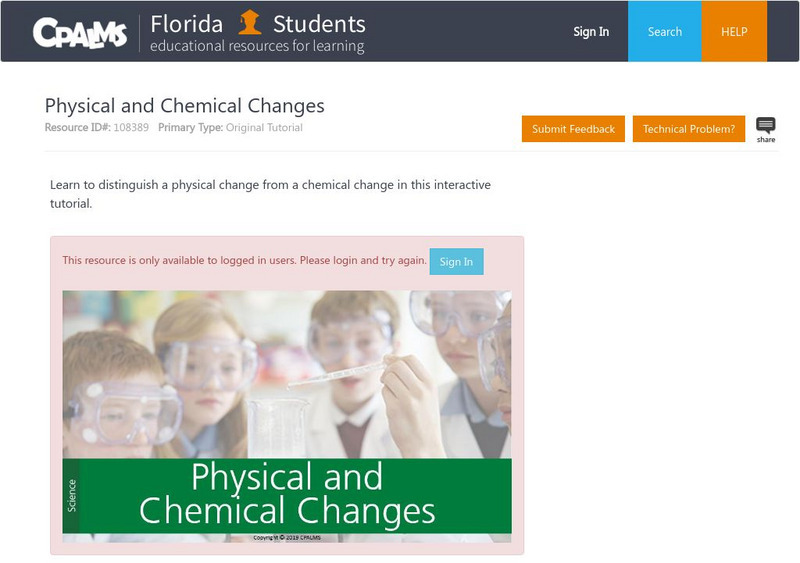Click the CPALMS logo in the header
Image resolution: width=800 pixels, height=563 pixels.
coord(80,32)
